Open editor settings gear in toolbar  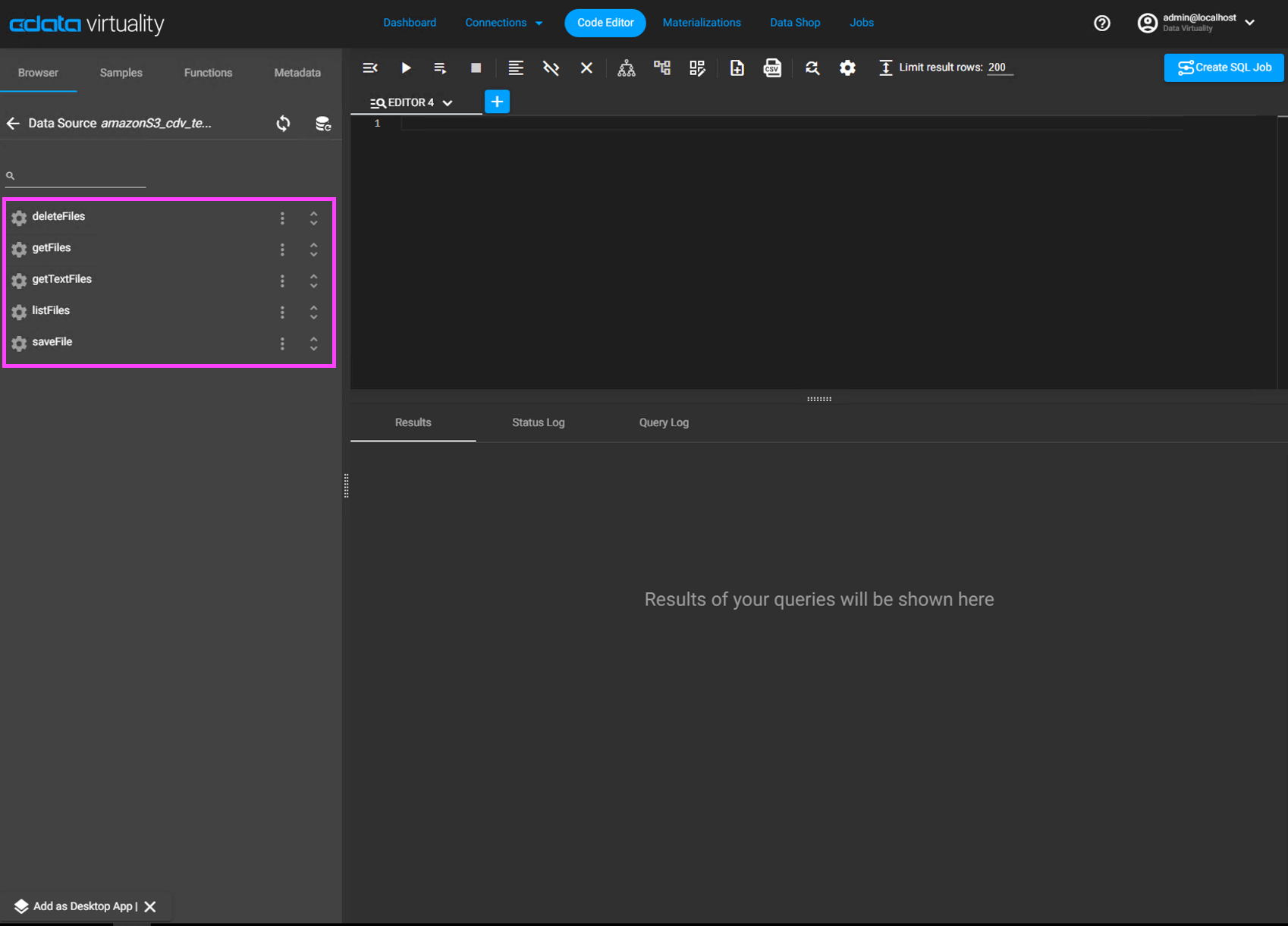point(847,68)
